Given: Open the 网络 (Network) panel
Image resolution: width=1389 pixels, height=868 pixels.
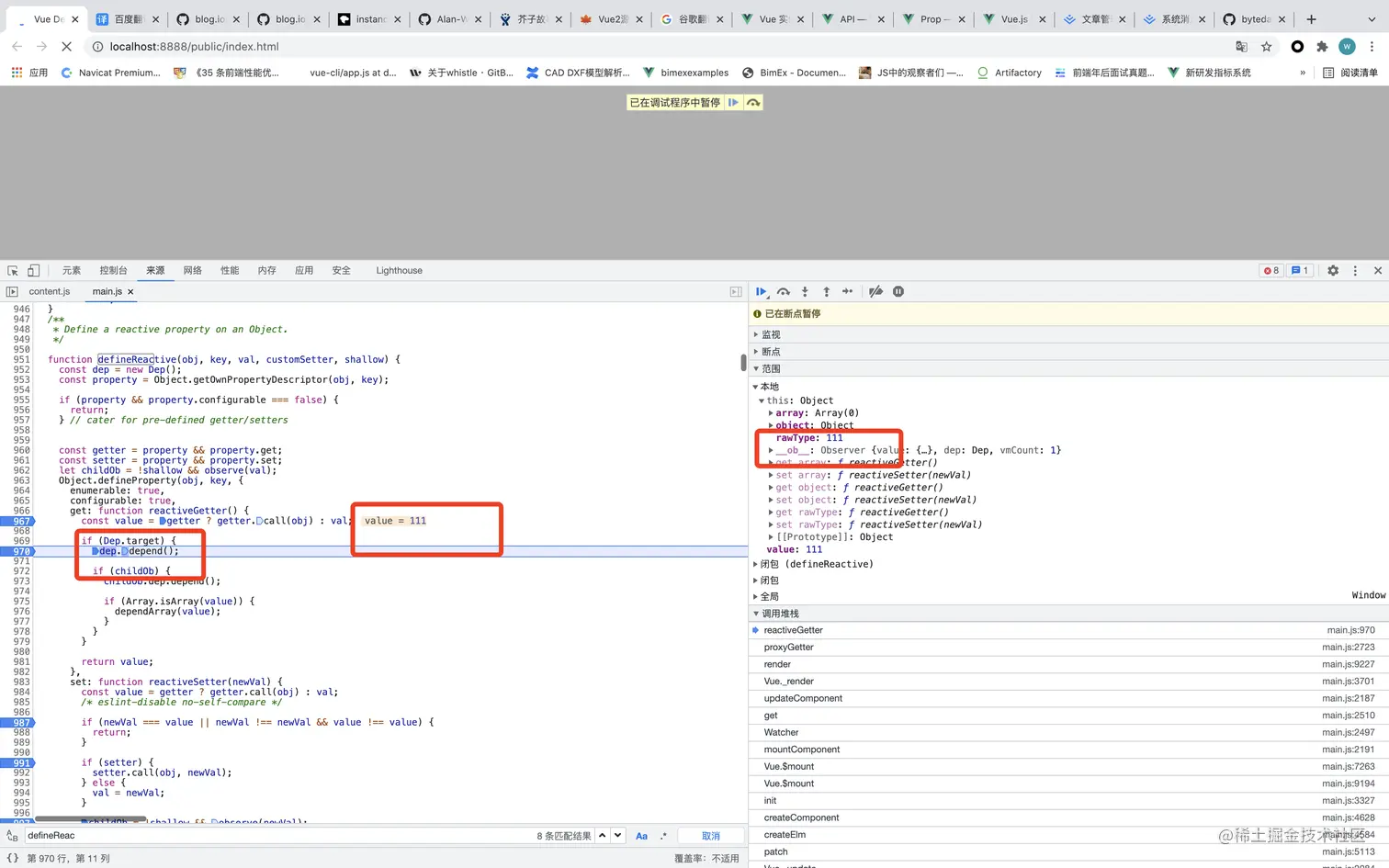Looking at the screenshot, I should point(192,271).
